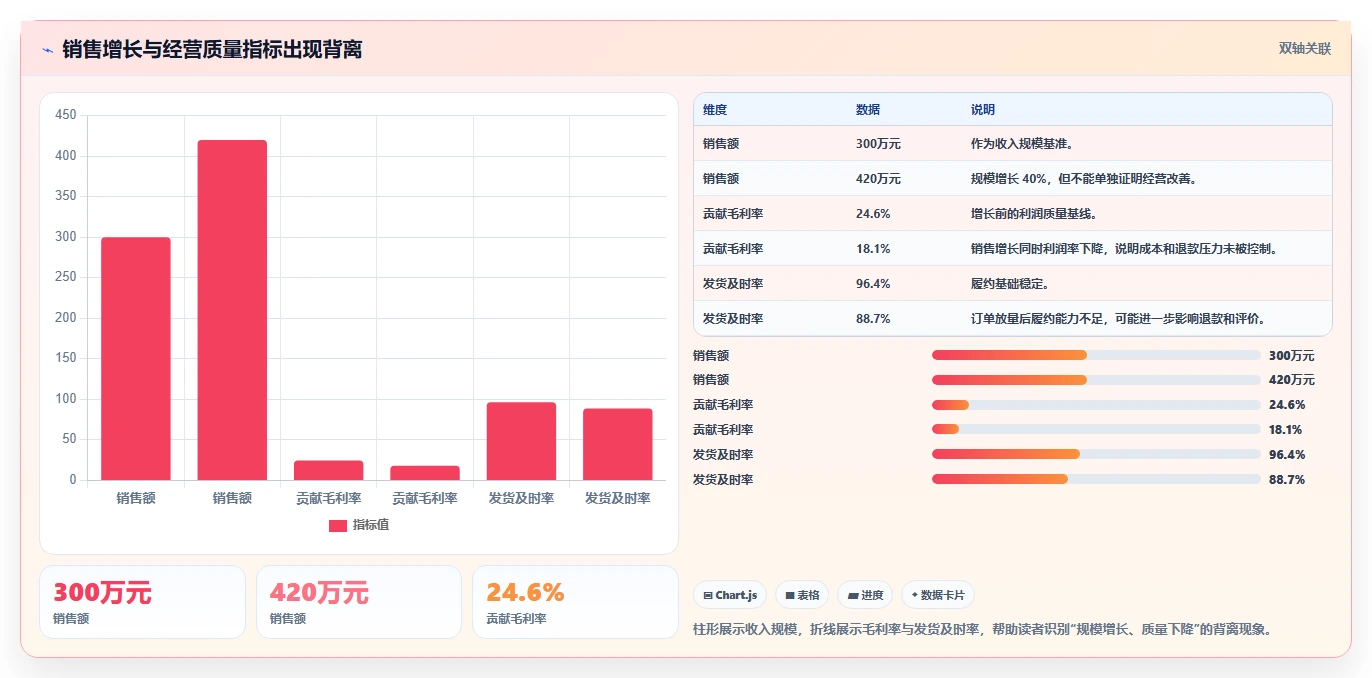Click the description starting 订单放量后履约能力不足
This screenshot has width=1372, height=678.
(1120, 319)
